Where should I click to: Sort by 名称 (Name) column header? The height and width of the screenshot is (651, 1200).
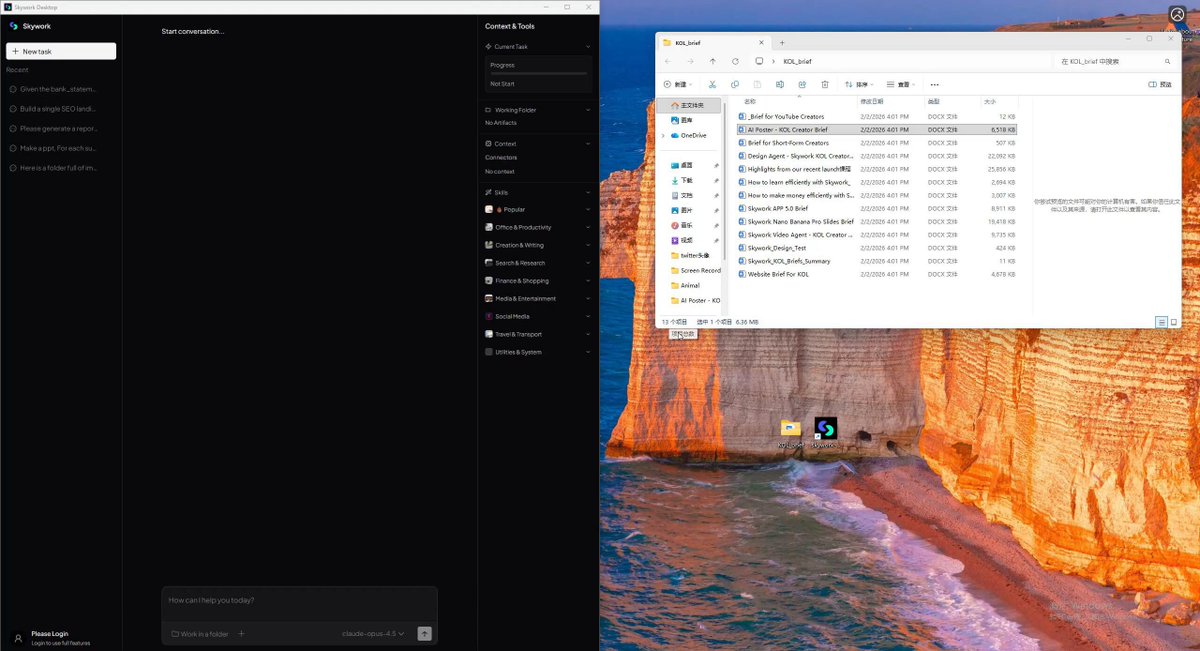tap(750, 101)
